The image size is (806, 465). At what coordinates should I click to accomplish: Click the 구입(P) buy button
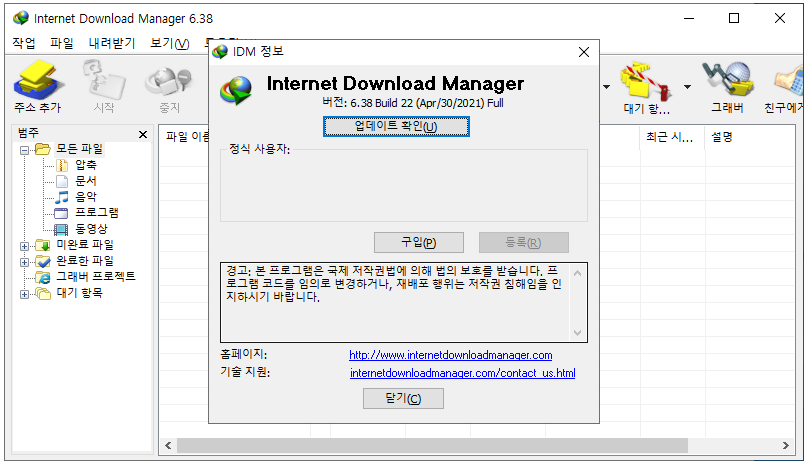click(419, 243)
